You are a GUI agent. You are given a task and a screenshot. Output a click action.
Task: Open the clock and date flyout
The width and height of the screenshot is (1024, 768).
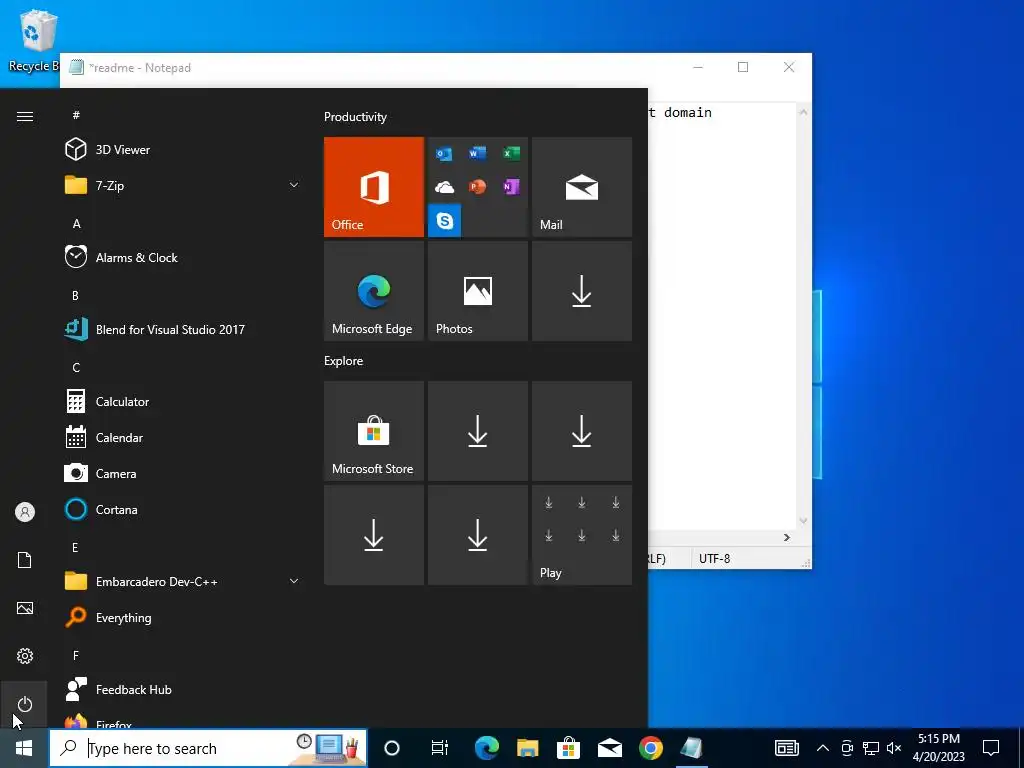938,748
